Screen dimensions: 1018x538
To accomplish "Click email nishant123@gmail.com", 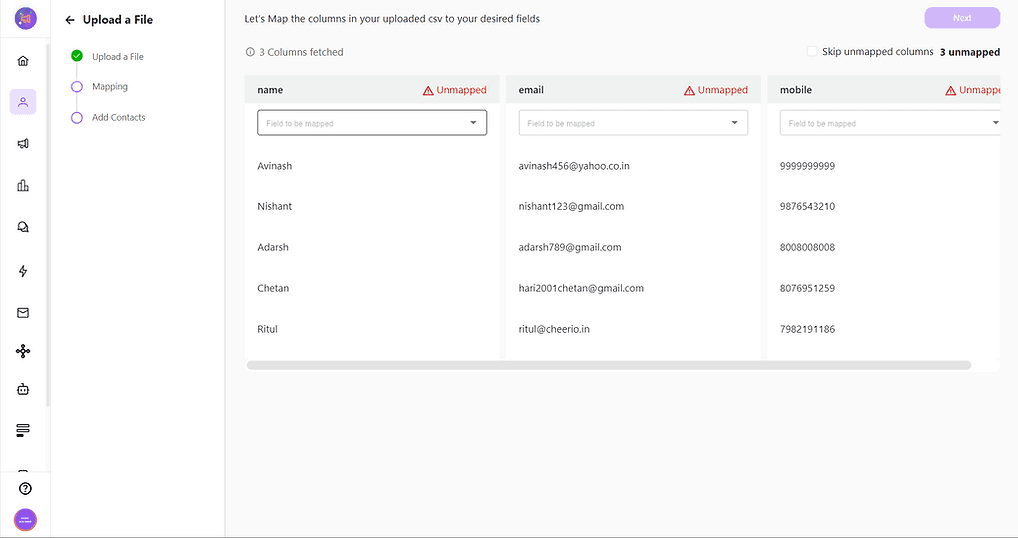I will (x=571, y=206).
